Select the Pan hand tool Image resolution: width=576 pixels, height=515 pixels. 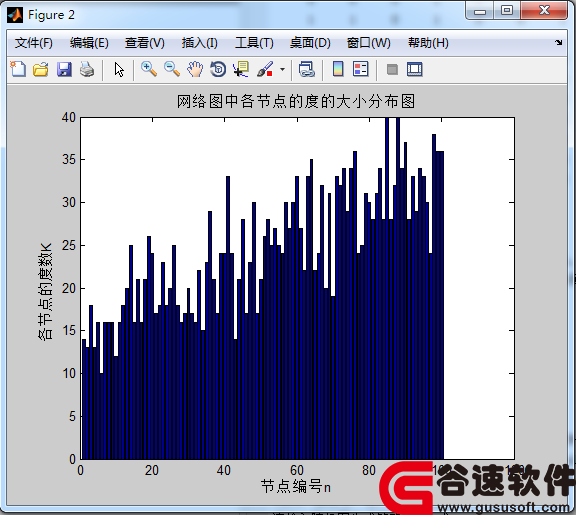(195, 69)
